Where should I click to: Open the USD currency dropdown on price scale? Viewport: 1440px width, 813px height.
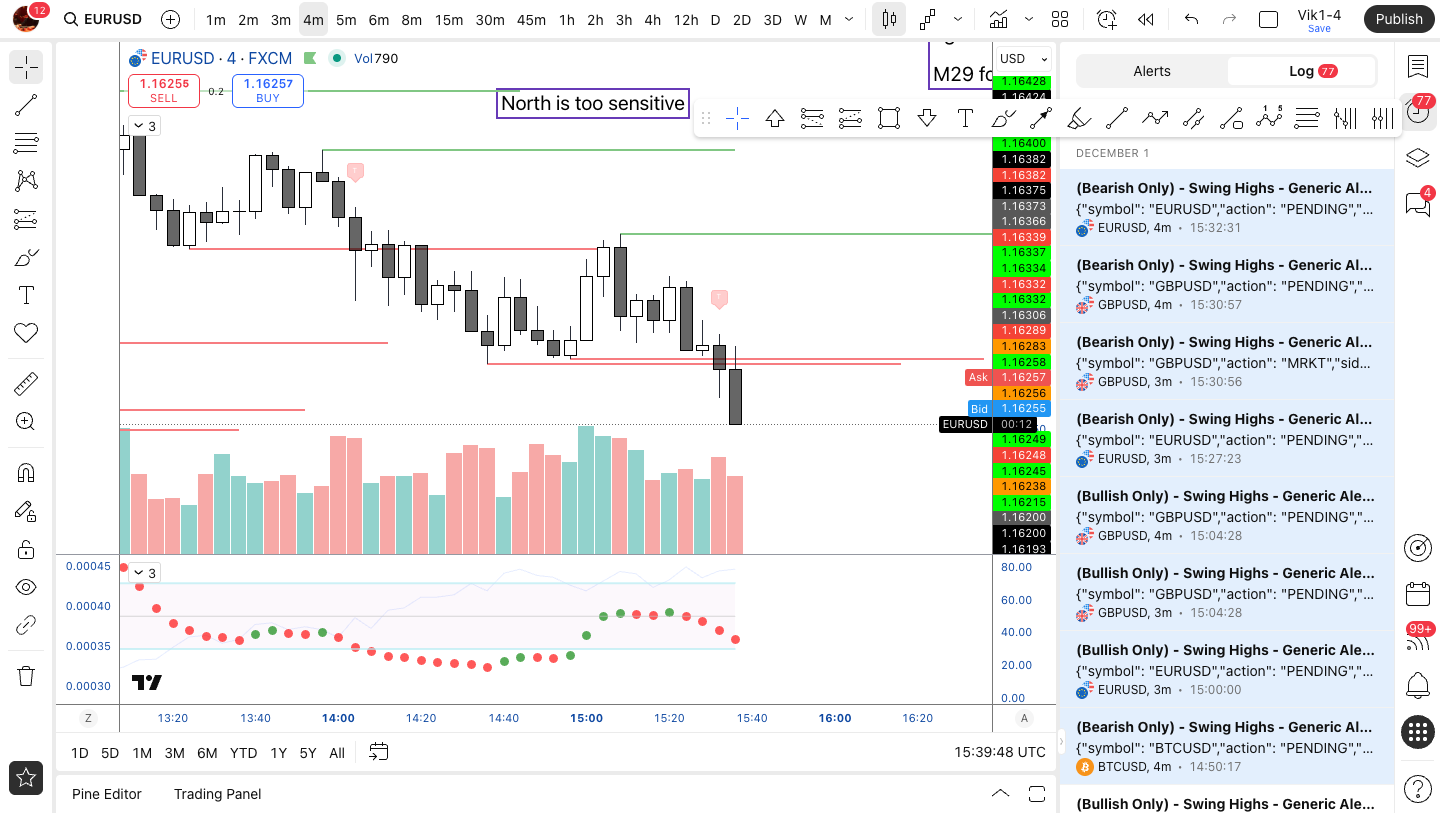[x=1023, y=59]
